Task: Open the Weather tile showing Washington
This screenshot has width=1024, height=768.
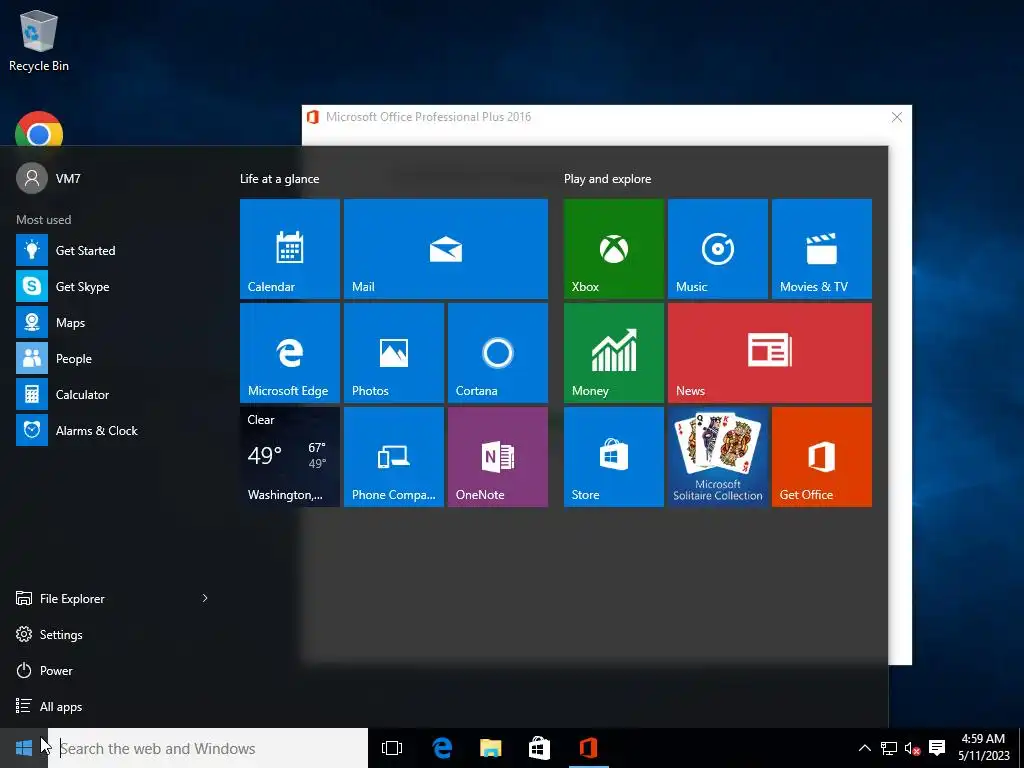Action: point(289,456)
